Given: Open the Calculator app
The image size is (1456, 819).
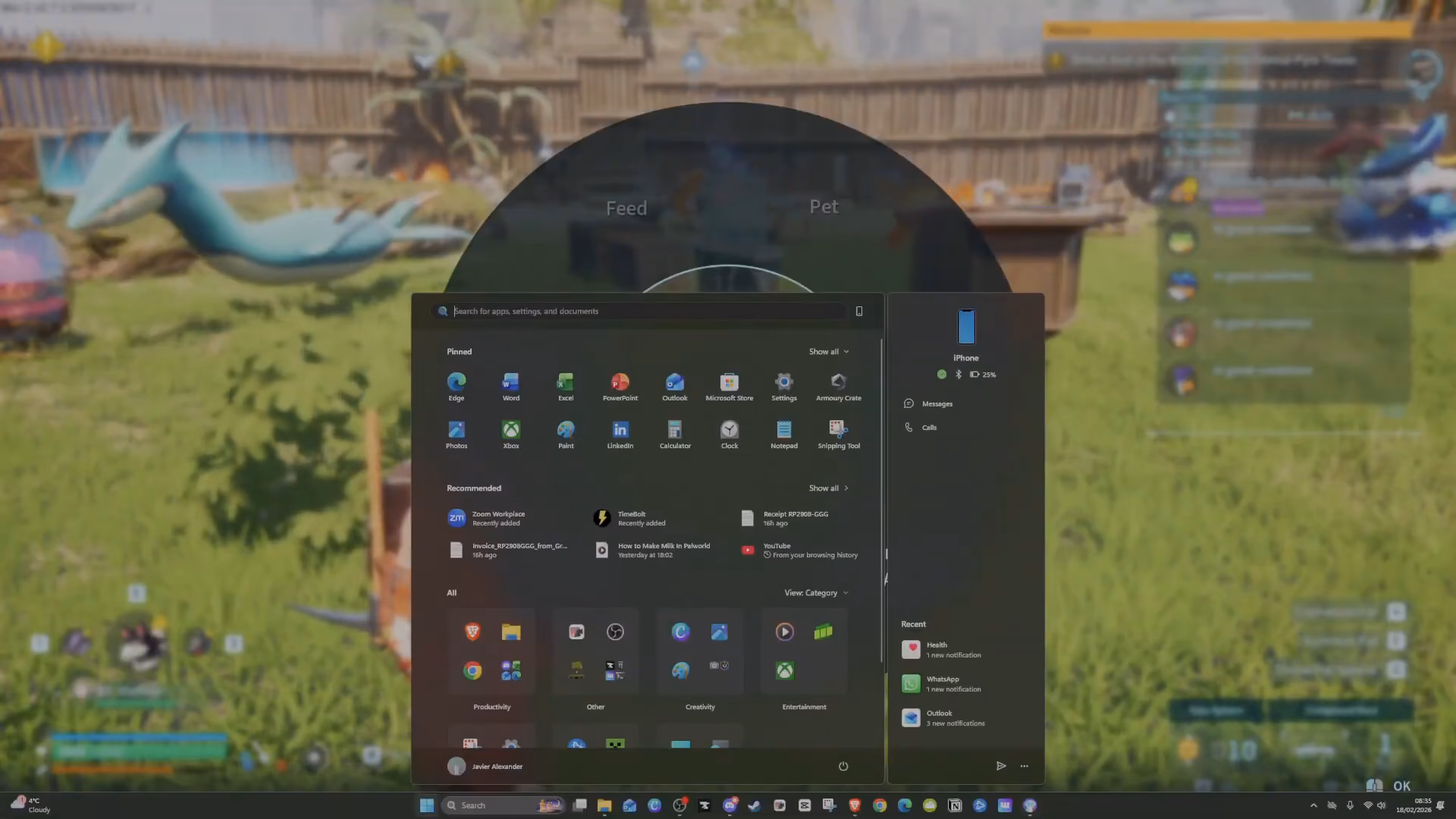Looking at the screenshot, I should tap(675, 435).
